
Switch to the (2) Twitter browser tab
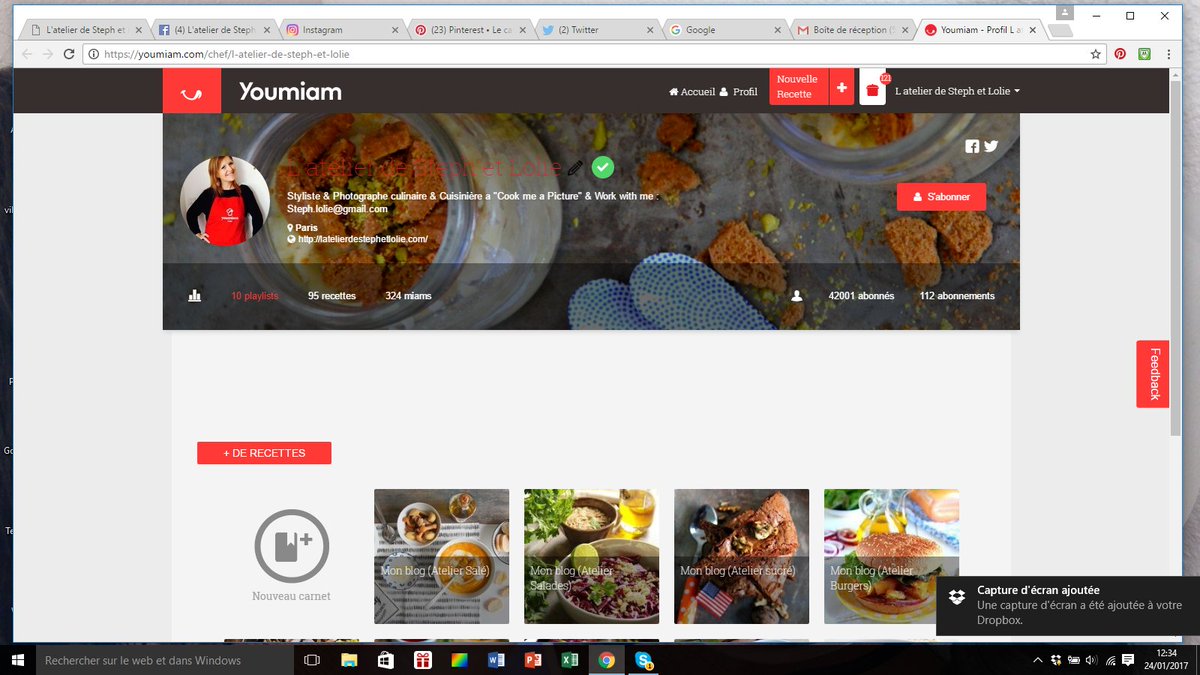pos(597,30)
